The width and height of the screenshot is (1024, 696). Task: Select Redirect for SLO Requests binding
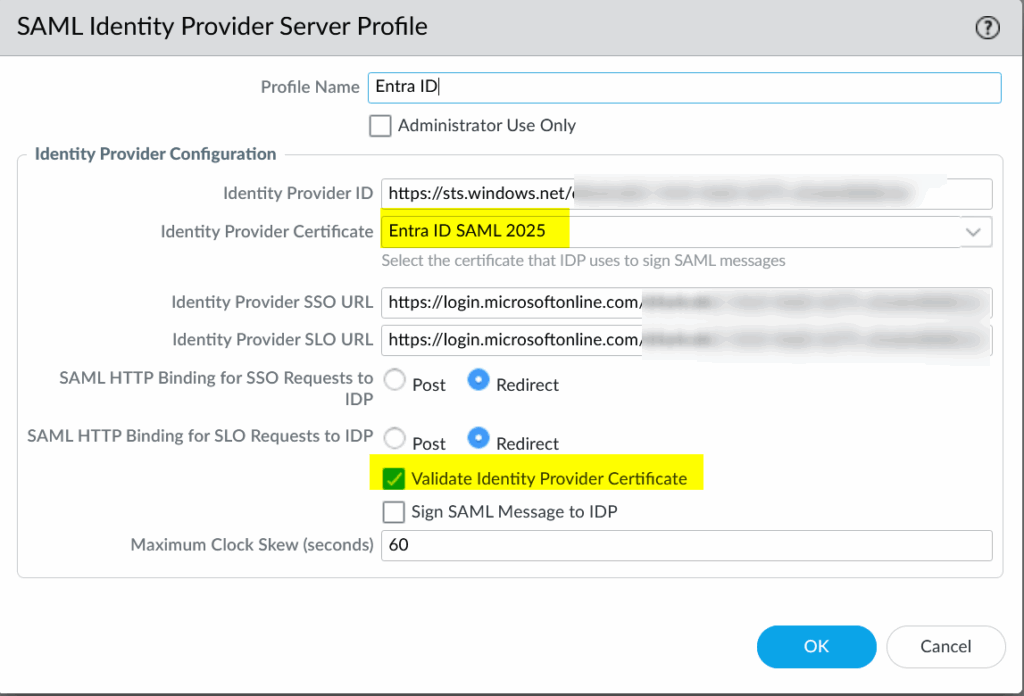coord(479,439)
